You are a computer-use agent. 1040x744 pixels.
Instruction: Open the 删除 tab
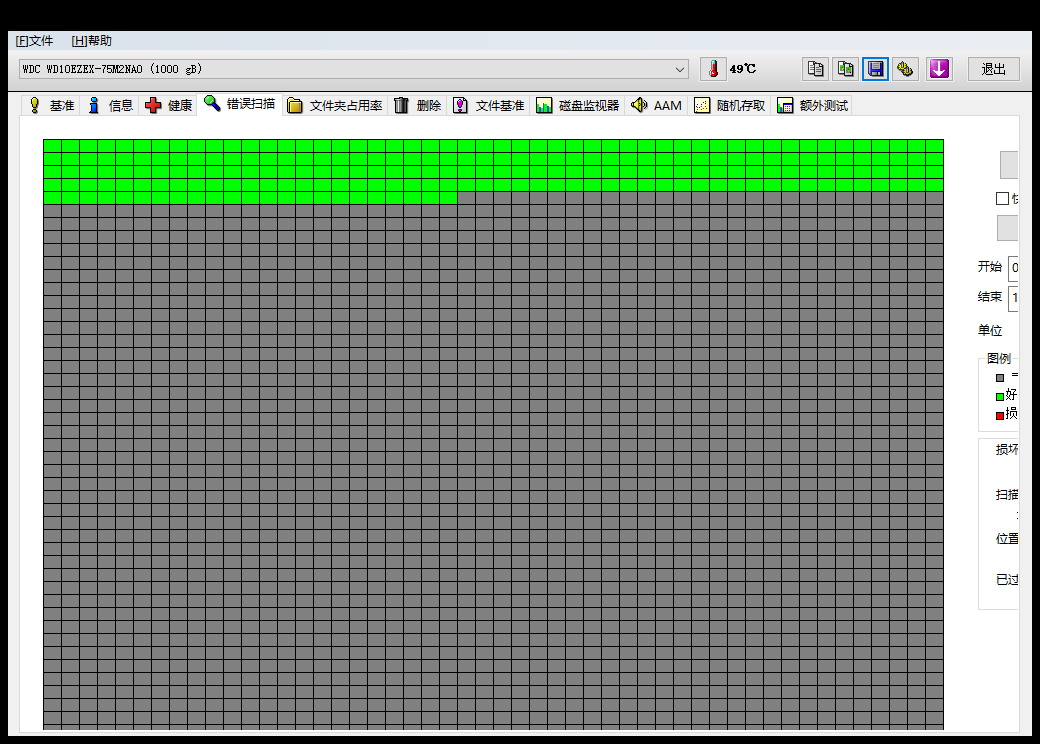(x=417, y=105)
